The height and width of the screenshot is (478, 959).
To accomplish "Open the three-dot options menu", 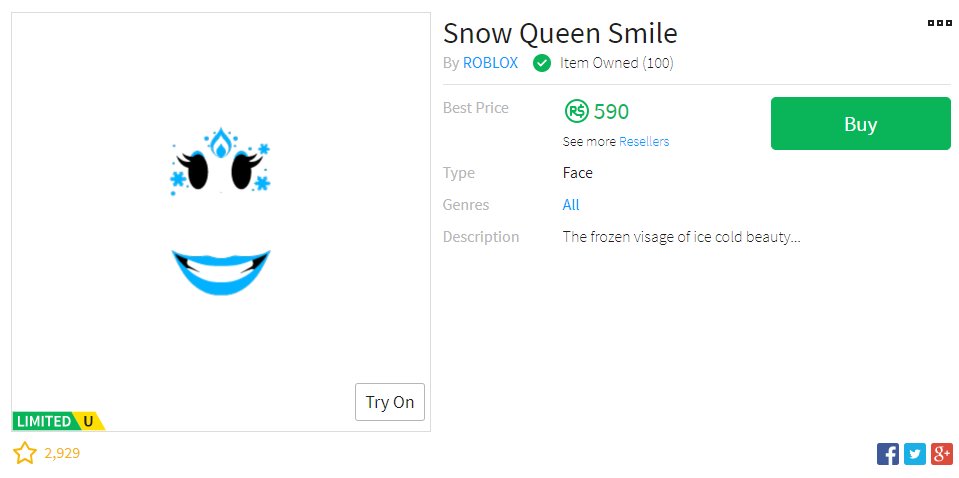I will pos(939,23).
